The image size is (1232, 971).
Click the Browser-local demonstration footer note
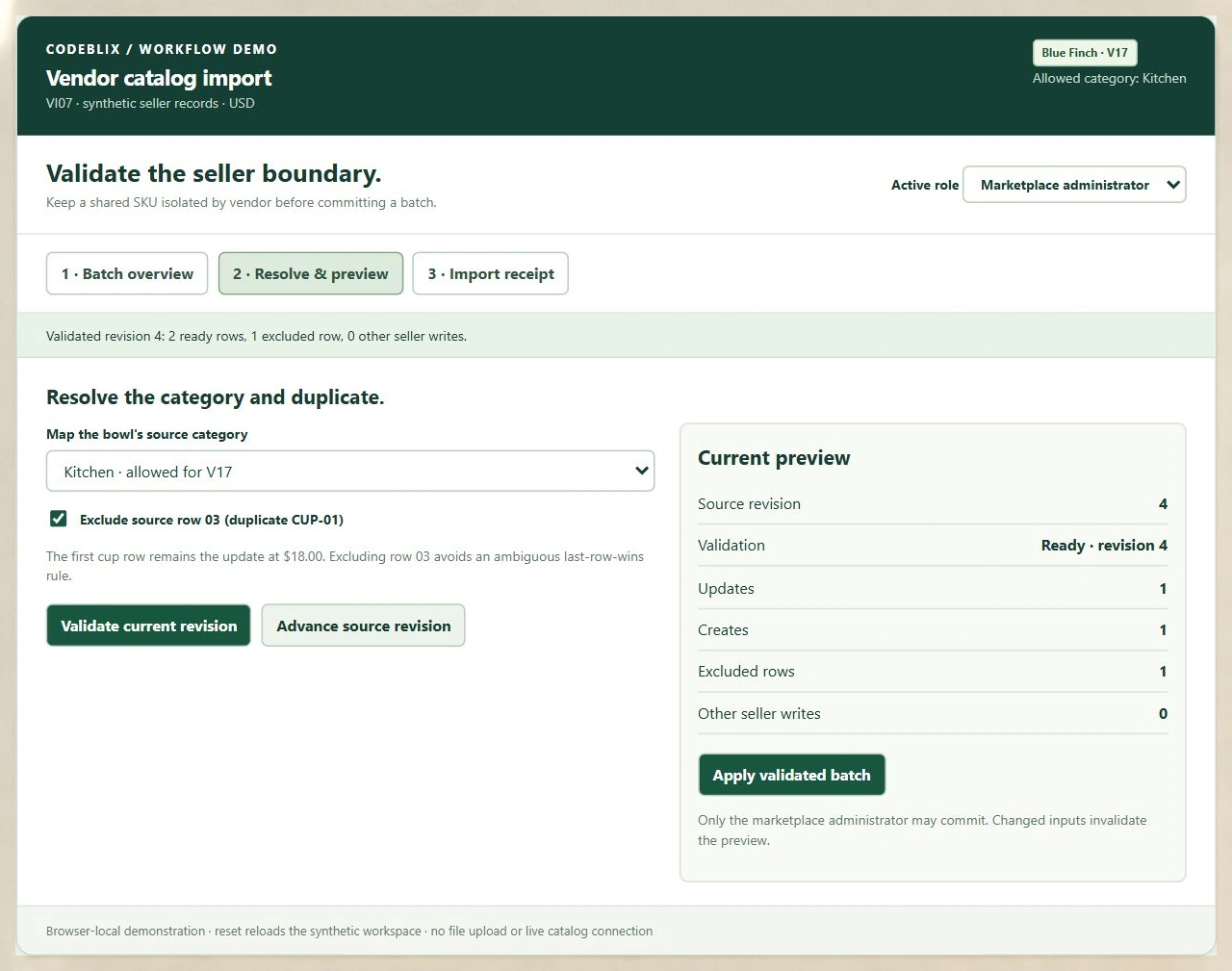349,932
